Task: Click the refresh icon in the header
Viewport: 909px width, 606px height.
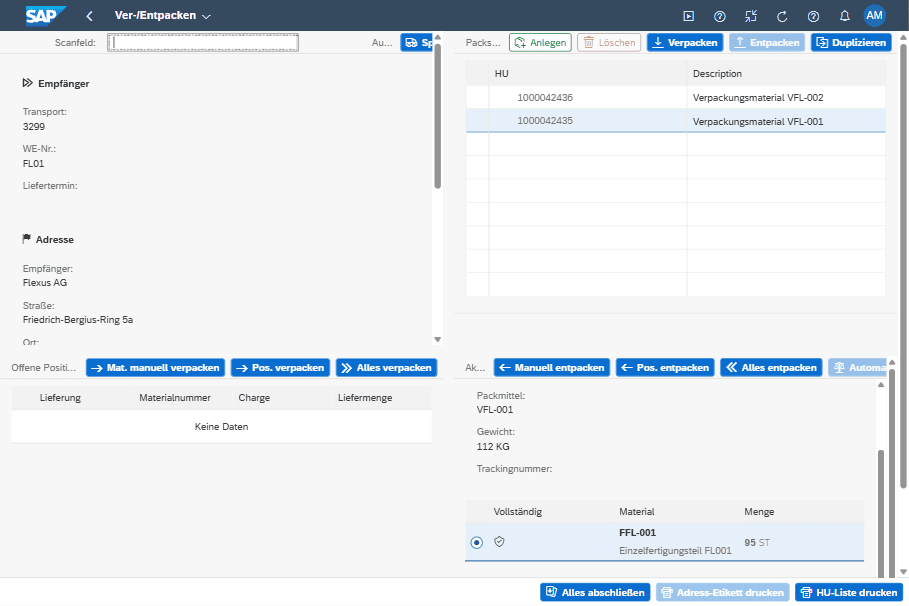Action: pyautogui.click(x=782, y=16)
